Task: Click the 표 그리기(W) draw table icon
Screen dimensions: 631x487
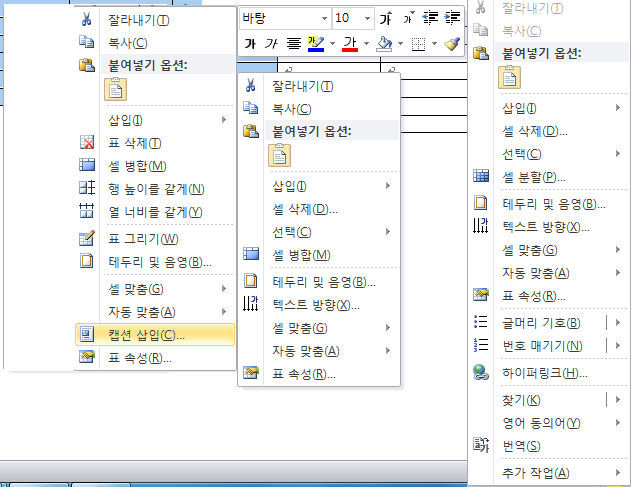Action: (x=87, y=238)
